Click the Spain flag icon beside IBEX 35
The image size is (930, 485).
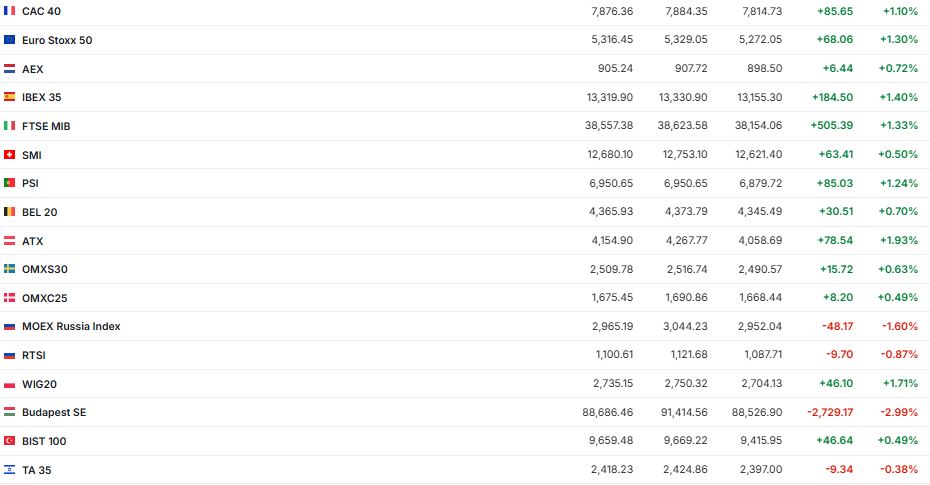click(10, 97)
